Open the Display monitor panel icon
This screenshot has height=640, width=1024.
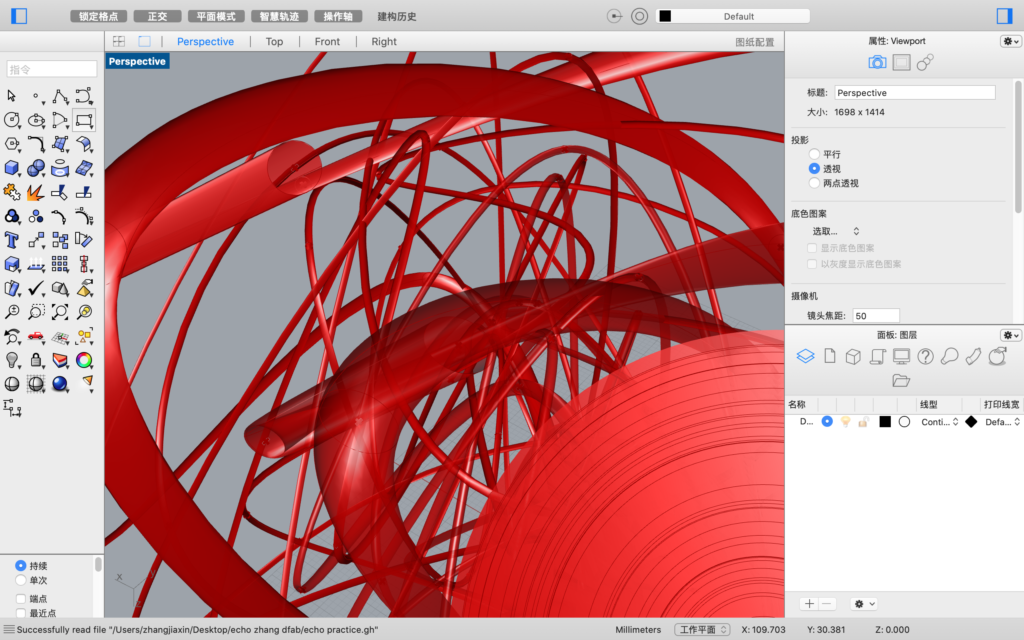point(901,356)
